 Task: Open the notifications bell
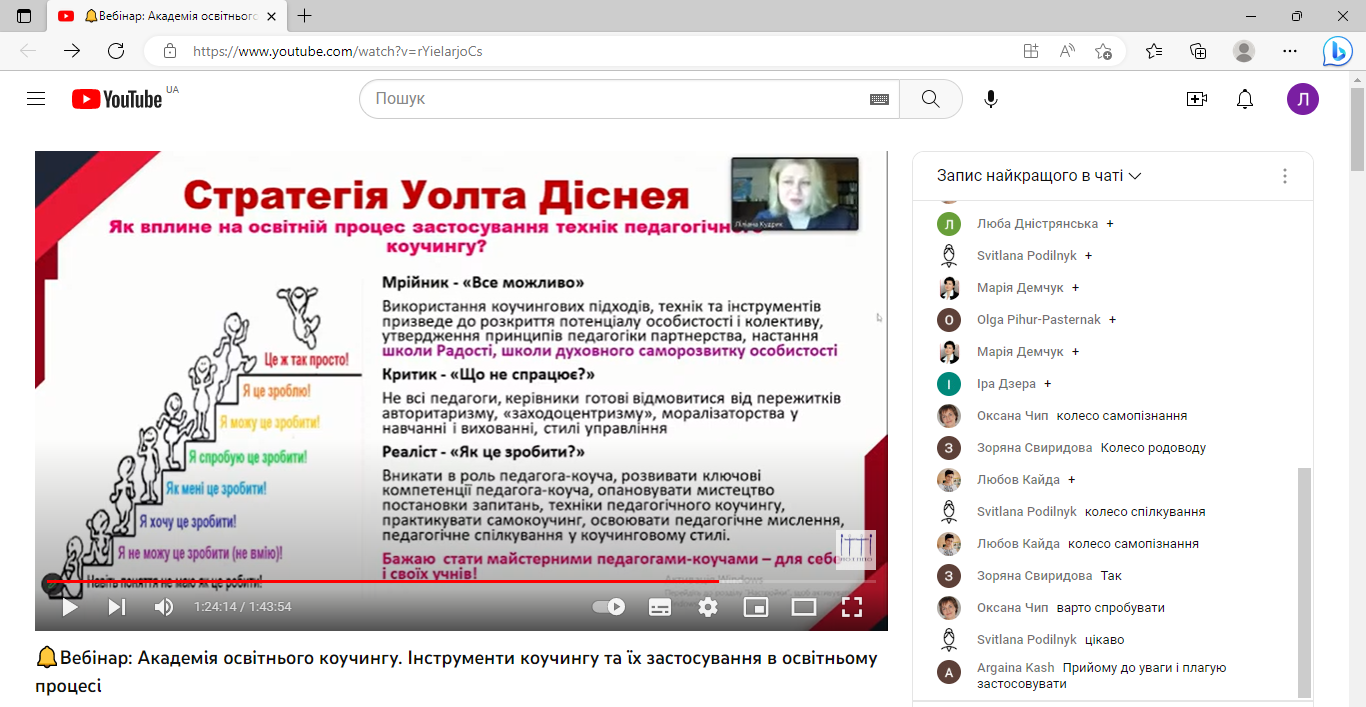coord(1245,99)
